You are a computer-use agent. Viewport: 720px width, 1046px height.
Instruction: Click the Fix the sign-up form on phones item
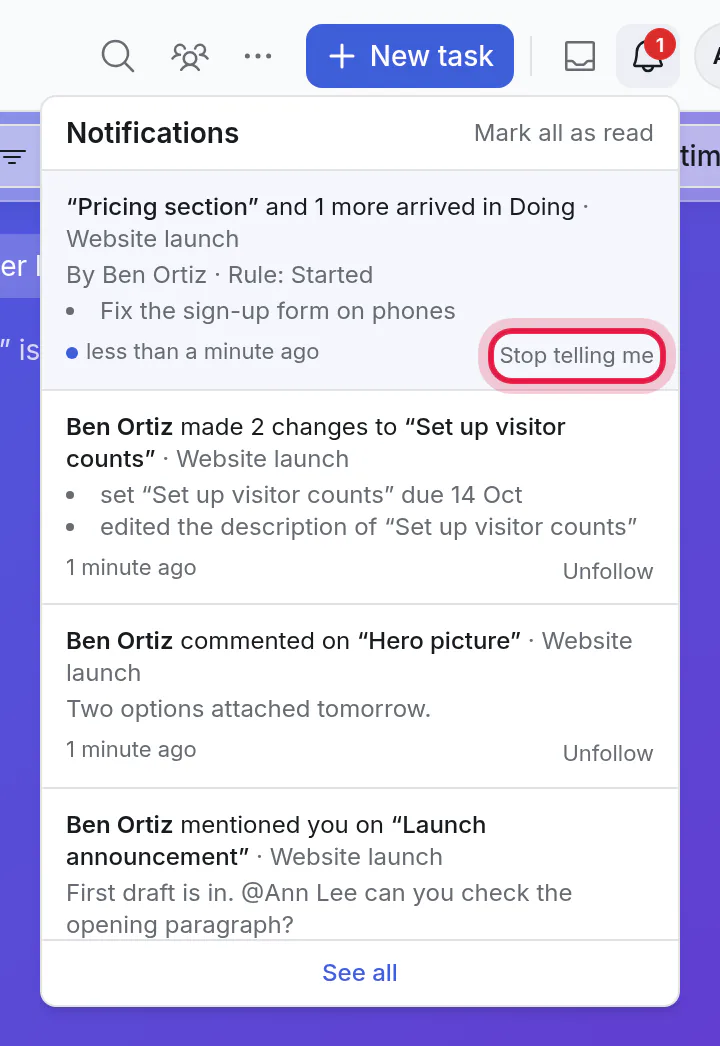coord(278,311)
